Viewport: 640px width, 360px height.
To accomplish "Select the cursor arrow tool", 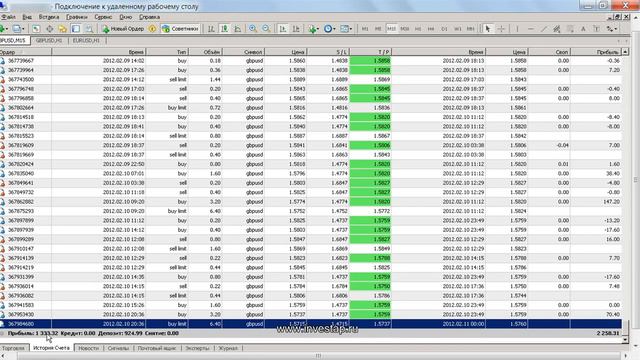I will click(x=488, y=29).
